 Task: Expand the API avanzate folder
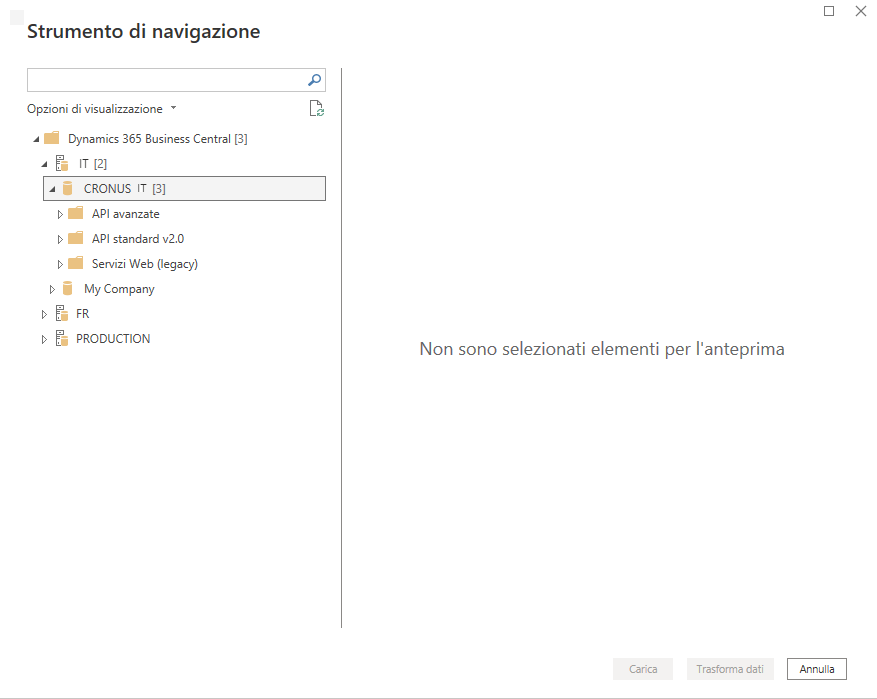(x=60, y=214)
